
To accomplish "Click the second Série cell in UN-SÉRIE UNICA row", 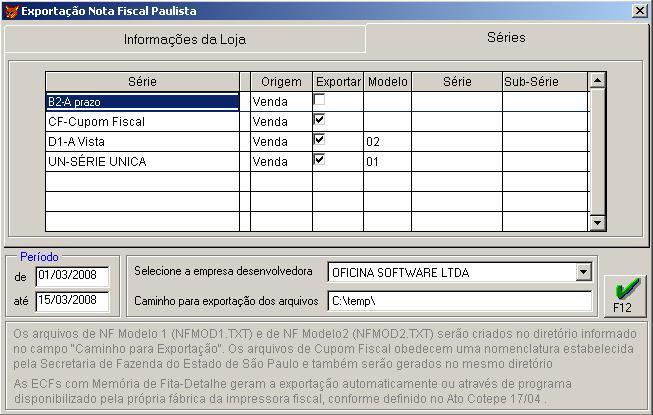I will pyautogui.click(x=457, y=162).
